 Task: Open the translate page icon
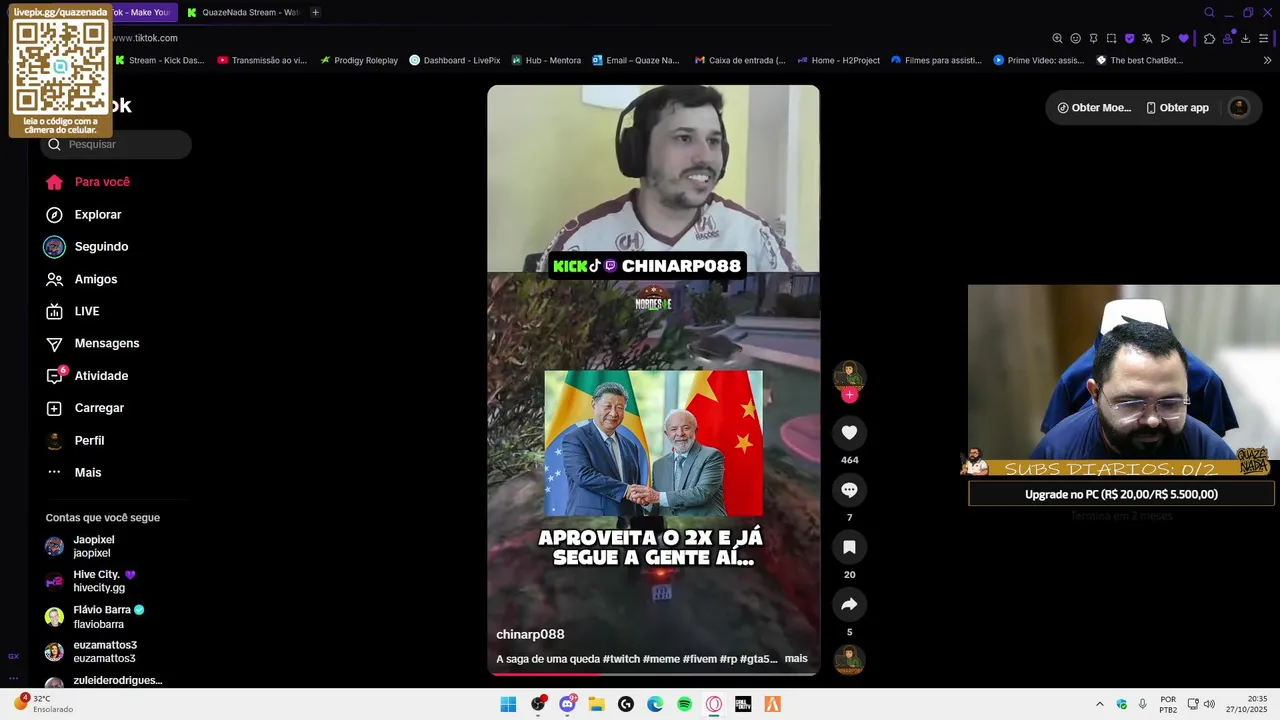(1147, 38)
